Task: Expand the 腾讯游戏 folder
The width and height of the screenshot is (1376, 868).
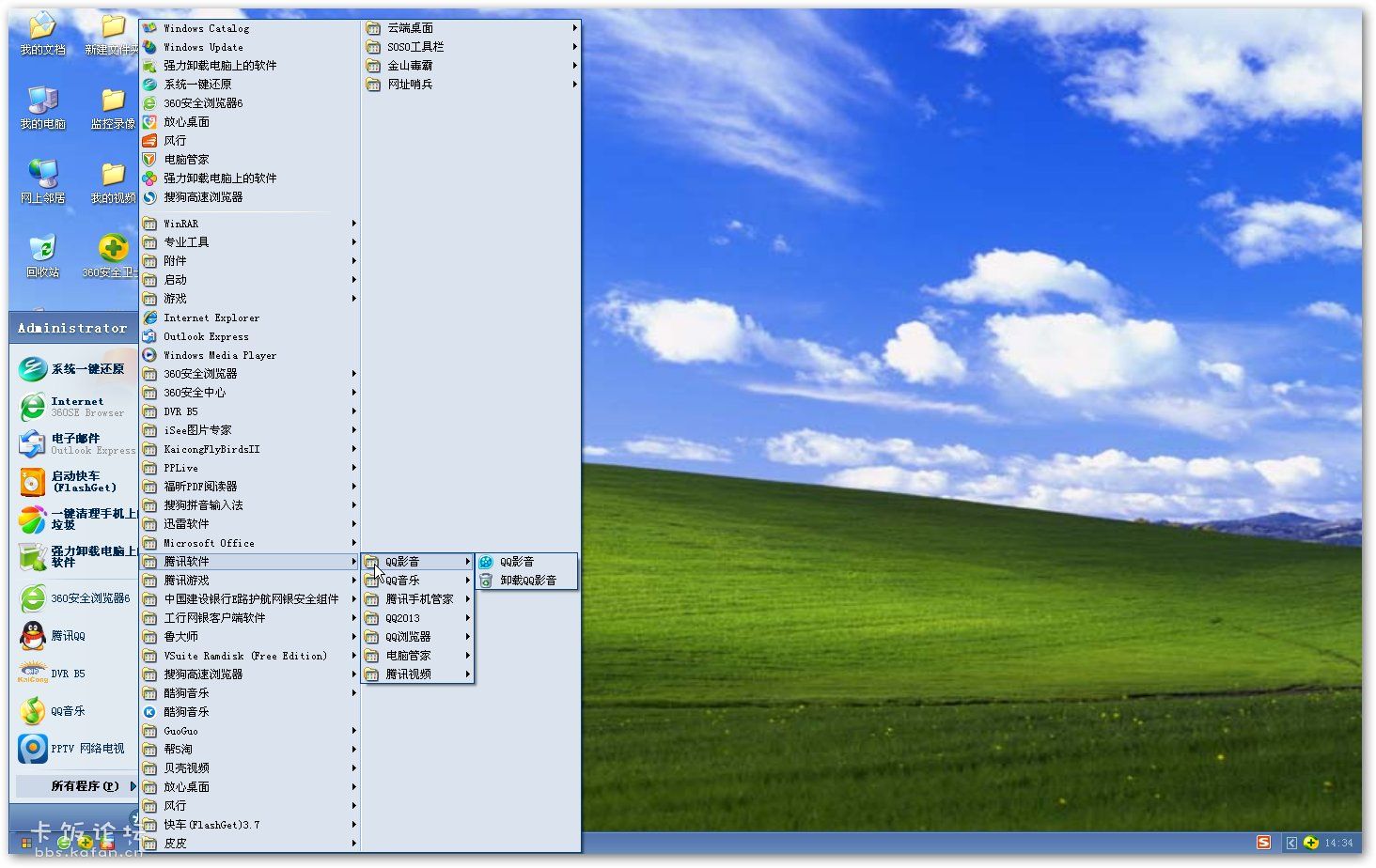Action: (250, 581)
